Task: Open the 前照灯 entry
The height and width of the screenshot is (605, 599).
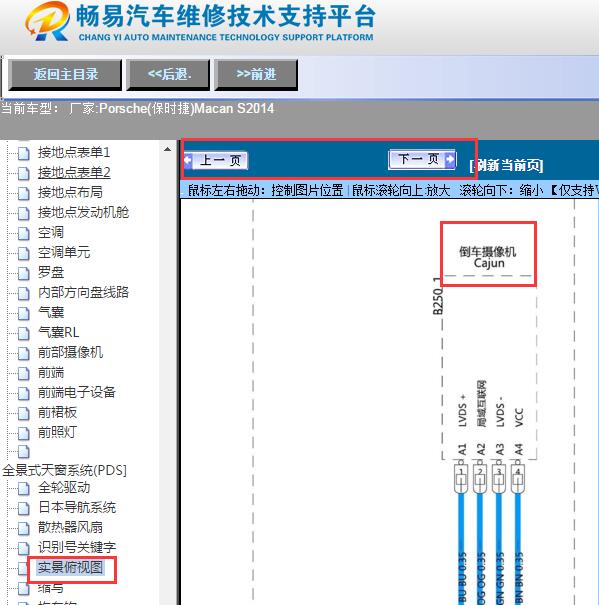Action: point(58,432)
